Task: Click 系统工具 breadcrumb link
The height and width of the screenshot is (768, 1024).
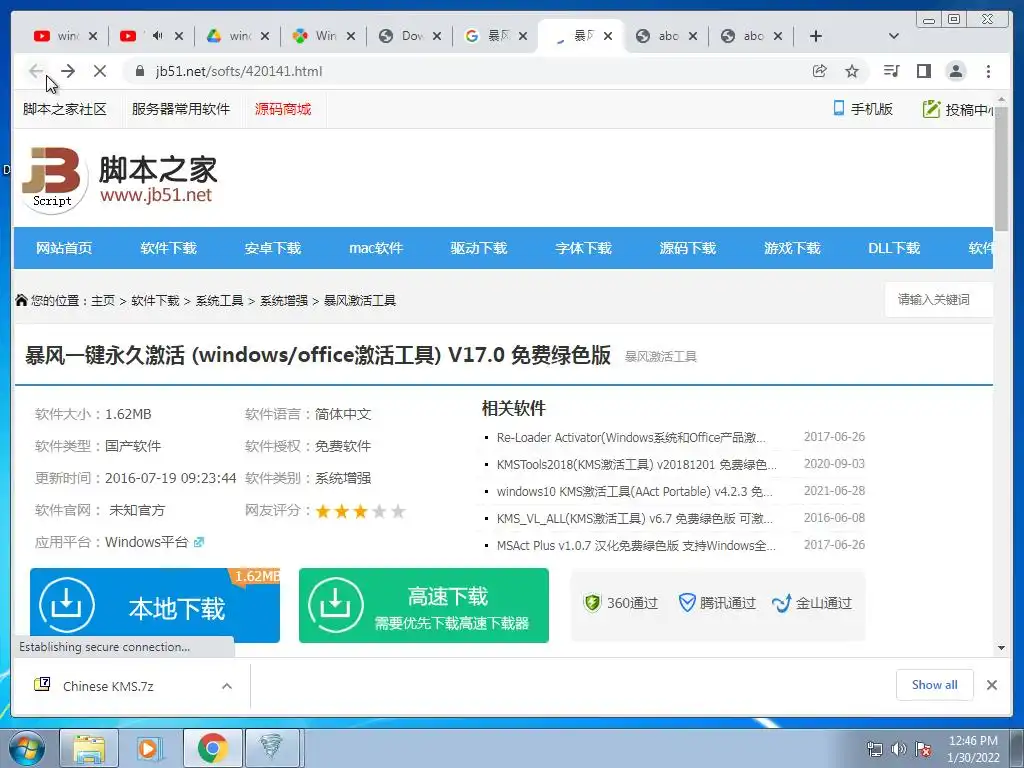Action: [x=219, y=300]
